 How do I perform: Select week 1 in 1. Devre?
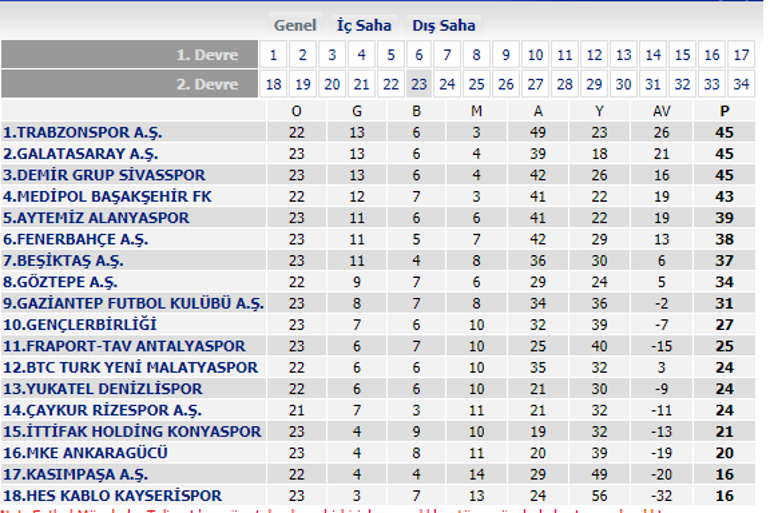point(274,55)
